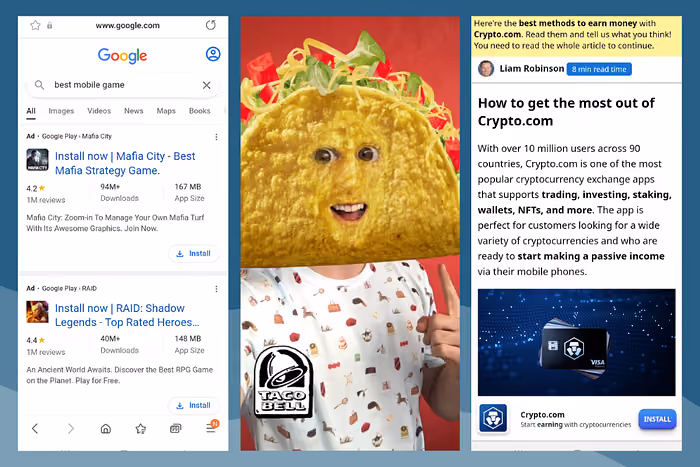Select the All results tab

click(x=31, y=111)
